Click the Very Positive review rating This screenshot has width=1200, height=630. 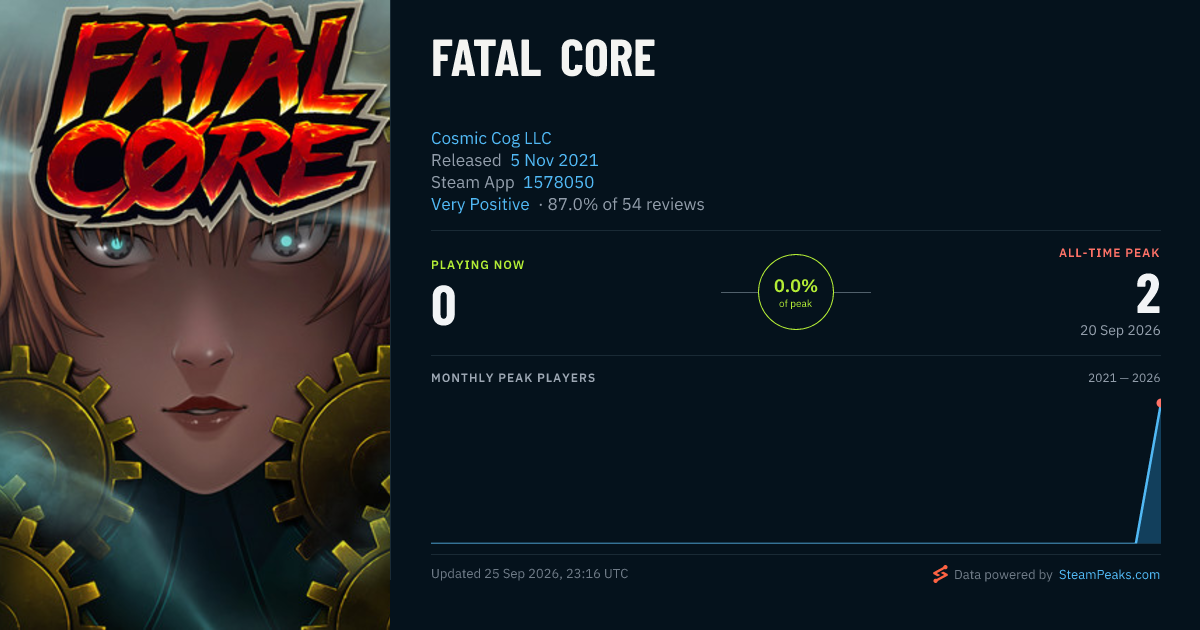click(x=480, y=204)
